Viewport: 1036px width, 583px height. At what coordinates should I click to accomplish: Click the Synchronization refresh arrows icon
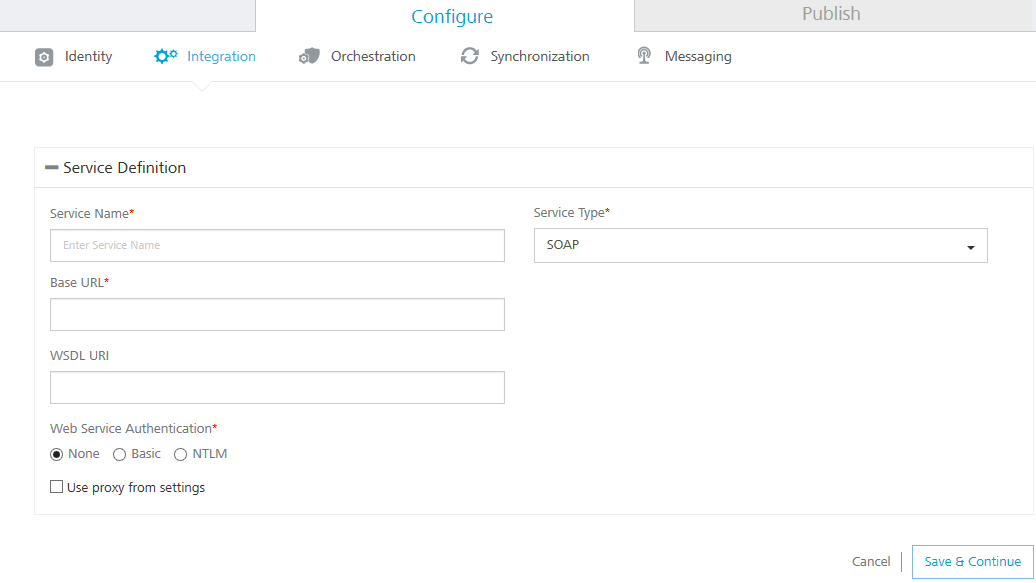pyautogui.click(x=470, y=56)
